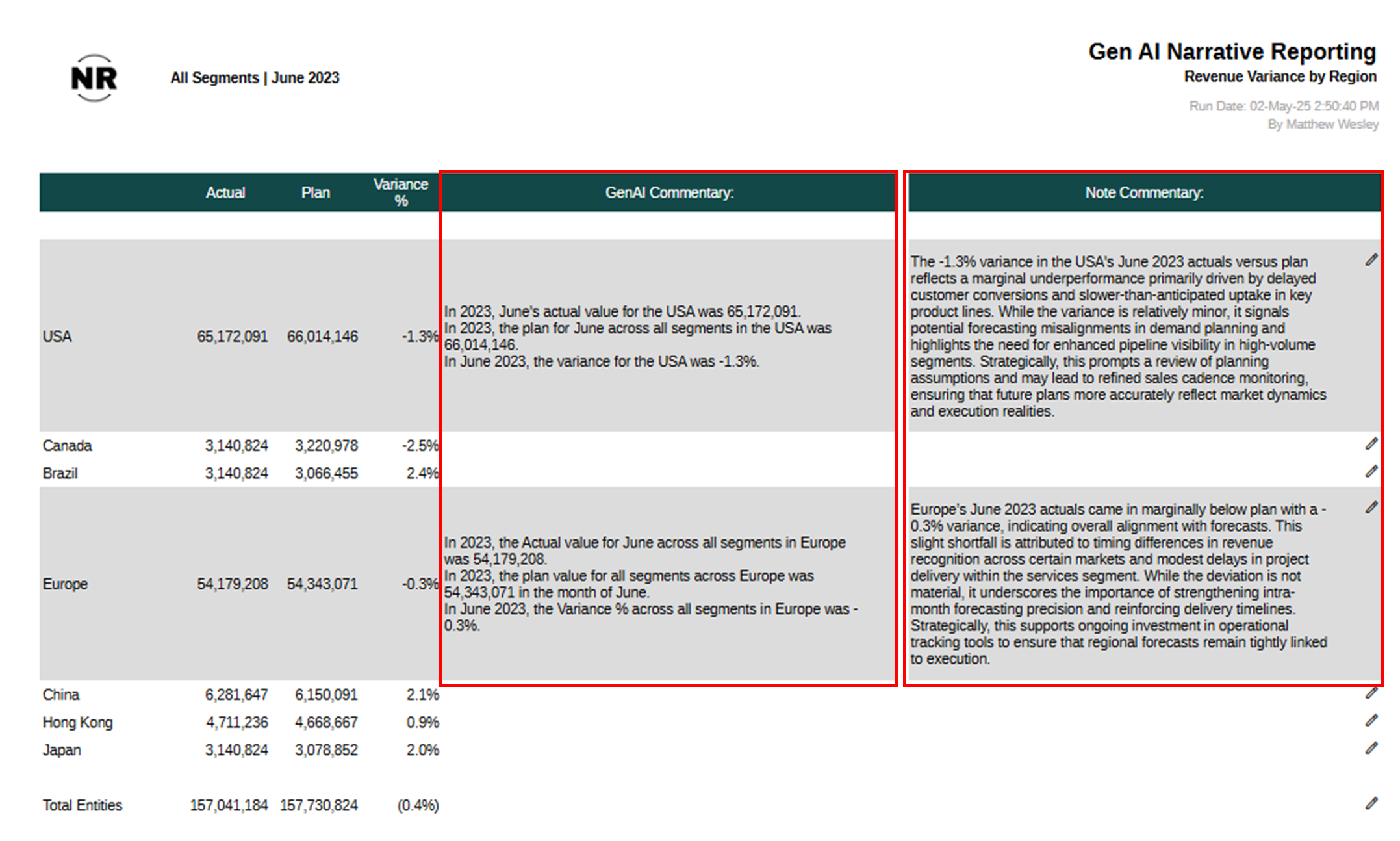Click the pencil edit icon for Brazil row
The image size is (1400, 841).
[x=1371, y=471]
